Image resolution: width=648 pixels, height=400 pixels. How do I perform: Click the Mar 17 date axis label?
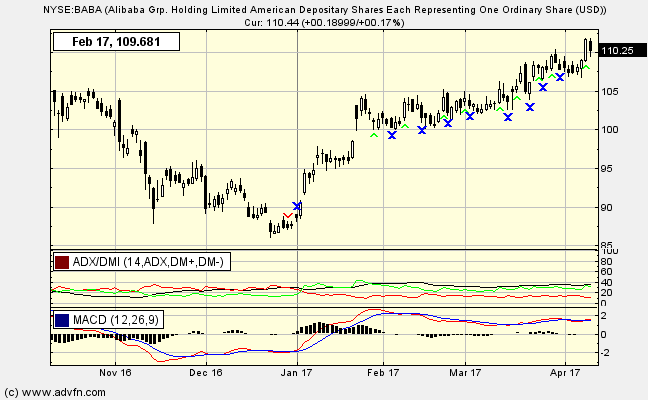point(465,373)
